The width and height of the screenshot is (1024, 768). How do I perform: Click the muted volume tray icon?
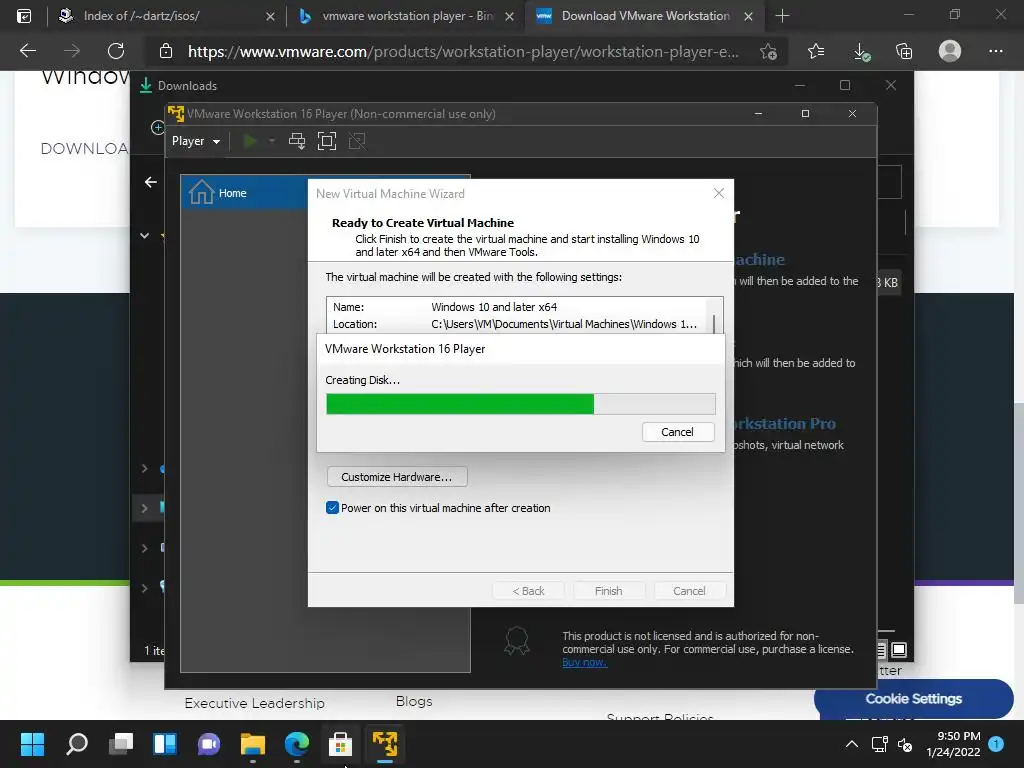pos(905,744)
